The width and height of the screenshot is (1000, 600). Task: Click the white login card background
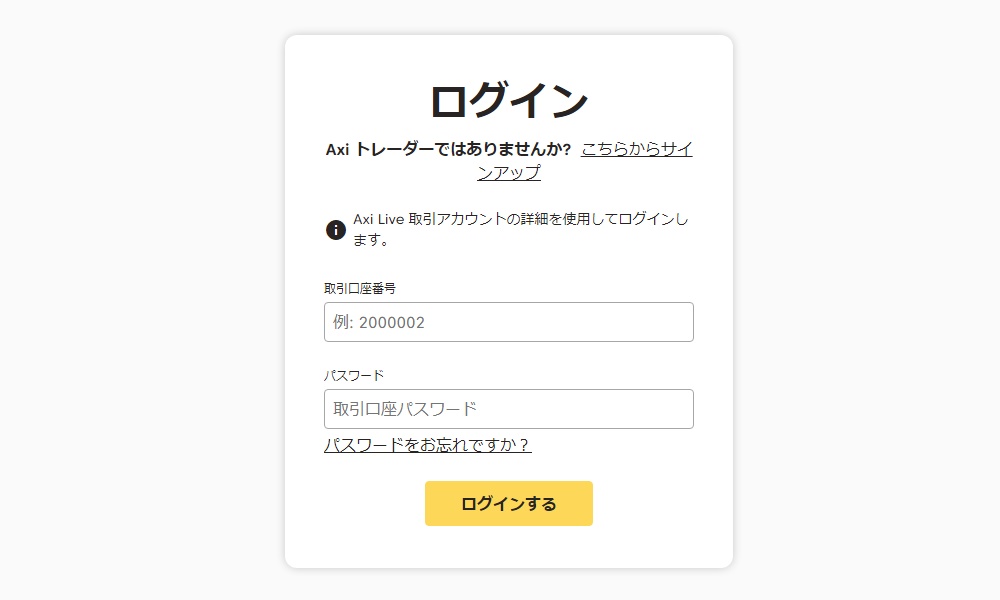(x=509, y=550)
